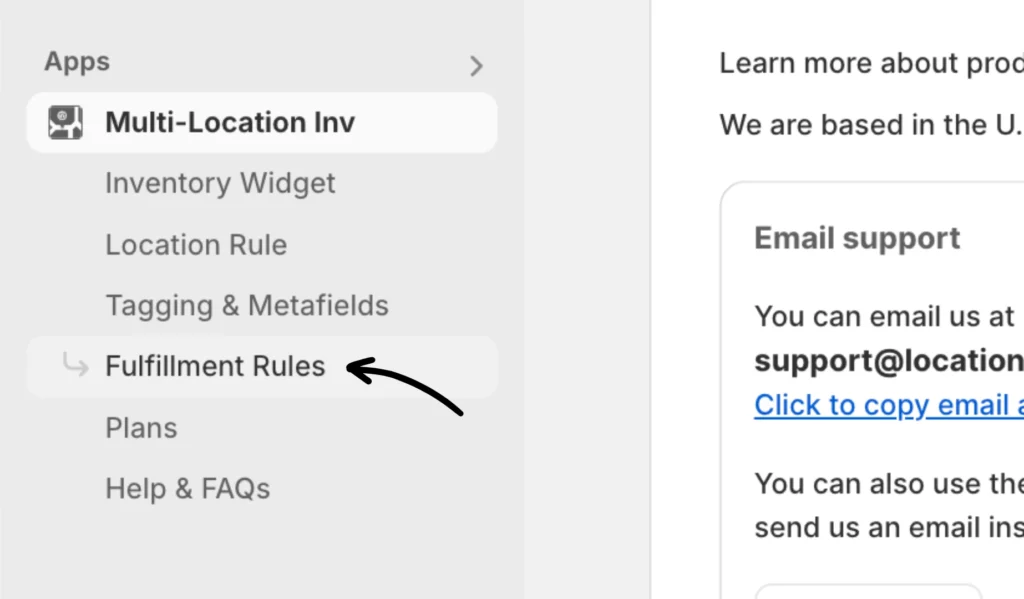
Task: Open the Inventory Widget page
Action: [x=220, y=184]
